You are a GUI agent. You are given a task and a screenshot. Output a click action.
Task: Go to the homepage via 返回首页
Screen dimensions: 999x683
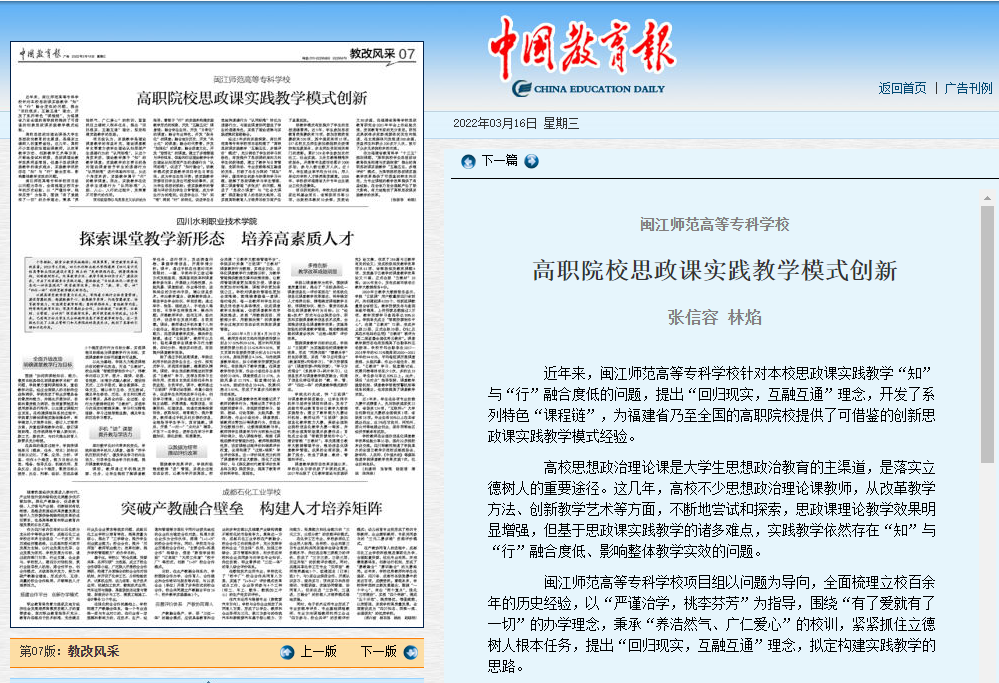tap(902, 88)
